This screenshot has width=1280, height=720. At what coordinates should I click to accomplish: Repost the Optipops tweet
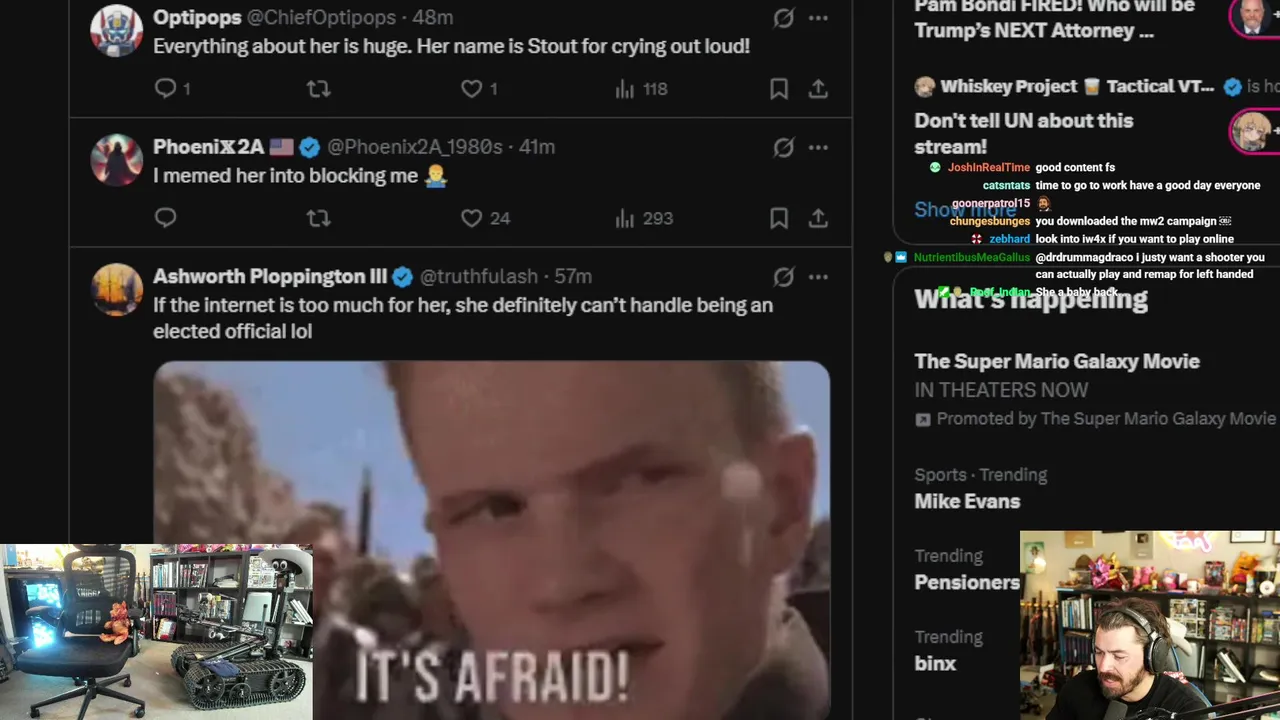318,89
